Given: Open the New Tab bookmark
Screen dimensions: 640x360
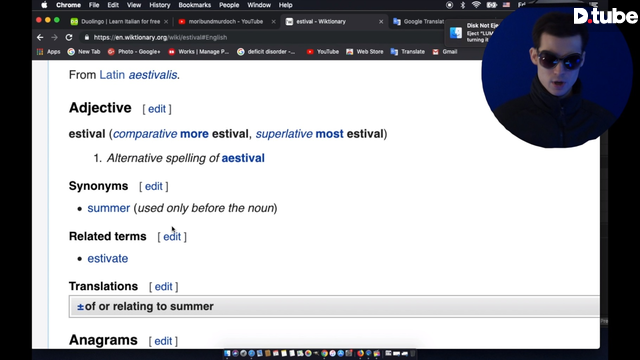Looking at the screenshot, I should coord(84,51).
